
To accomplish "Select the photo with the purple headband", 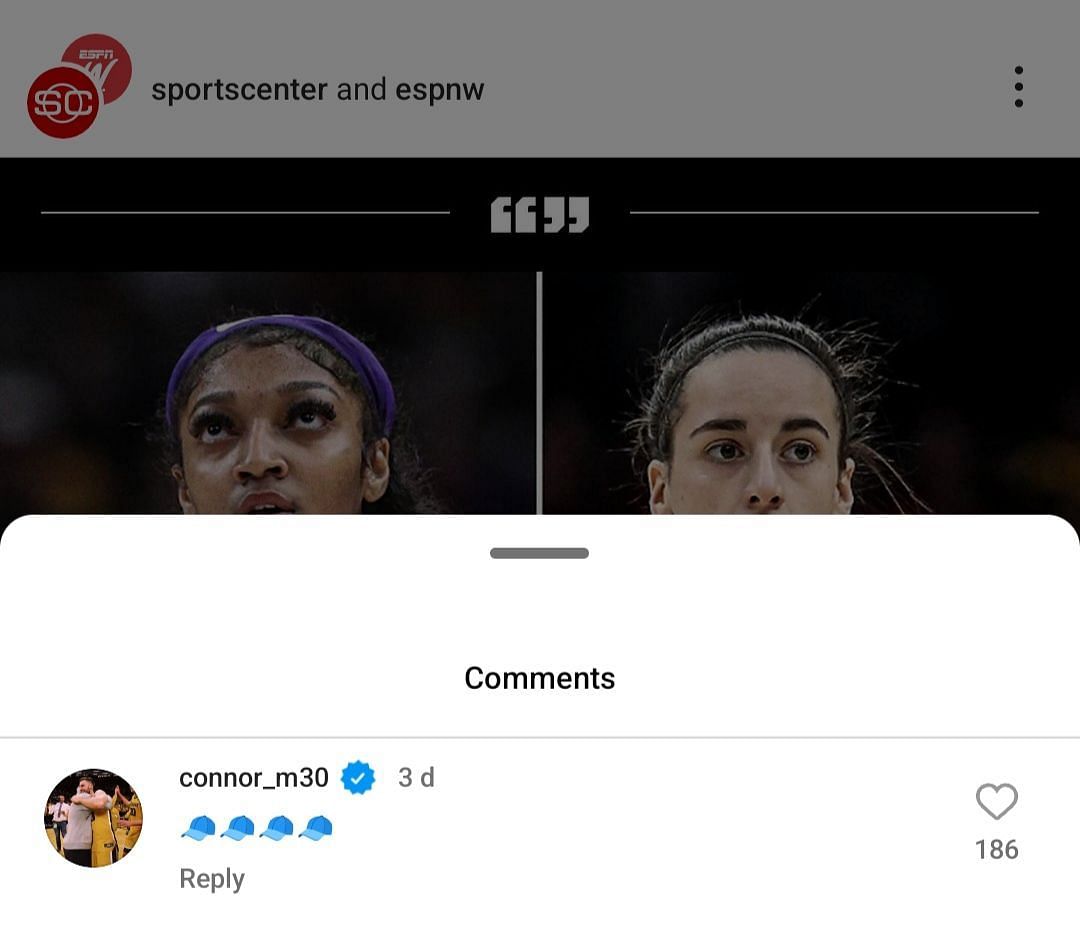I will click(x=267, y=393).
